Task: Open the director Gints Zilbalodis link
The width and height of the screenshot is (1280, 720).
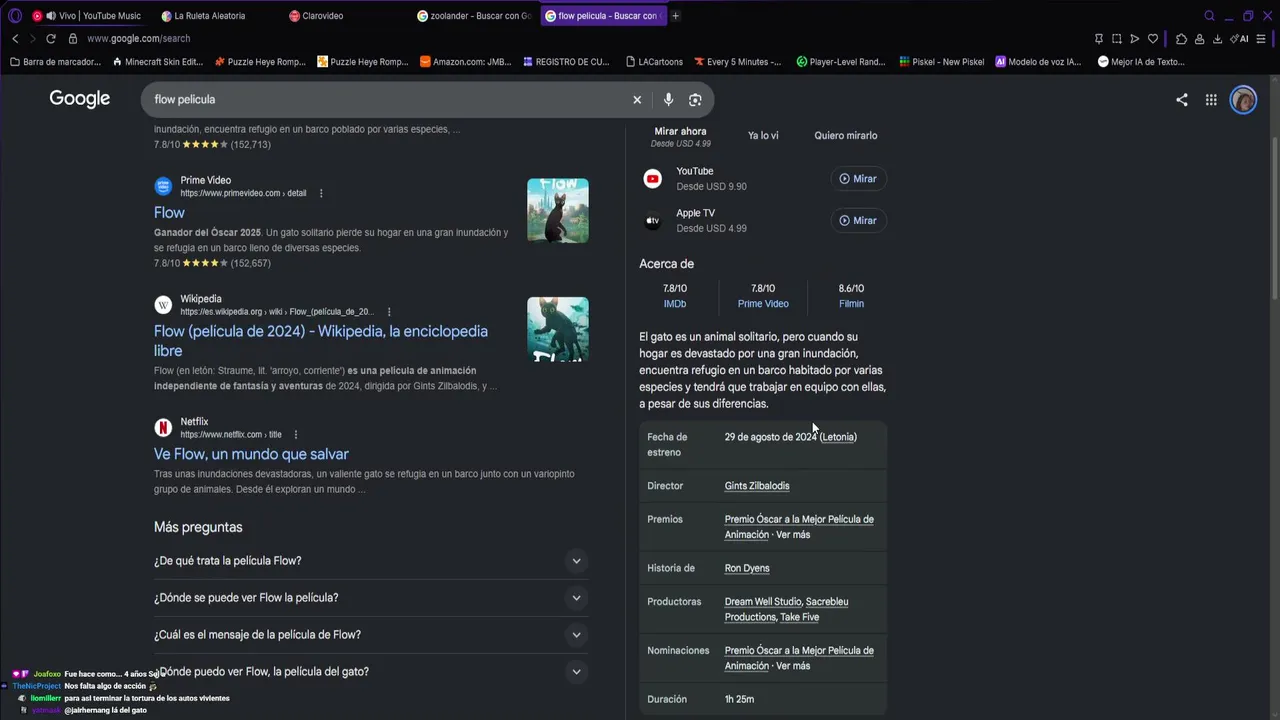Action: click(757, 486)
